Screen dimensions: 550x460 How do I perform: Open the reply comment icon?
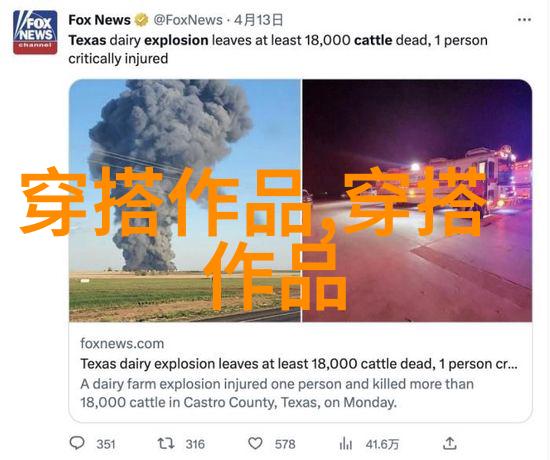pos(77,443)
